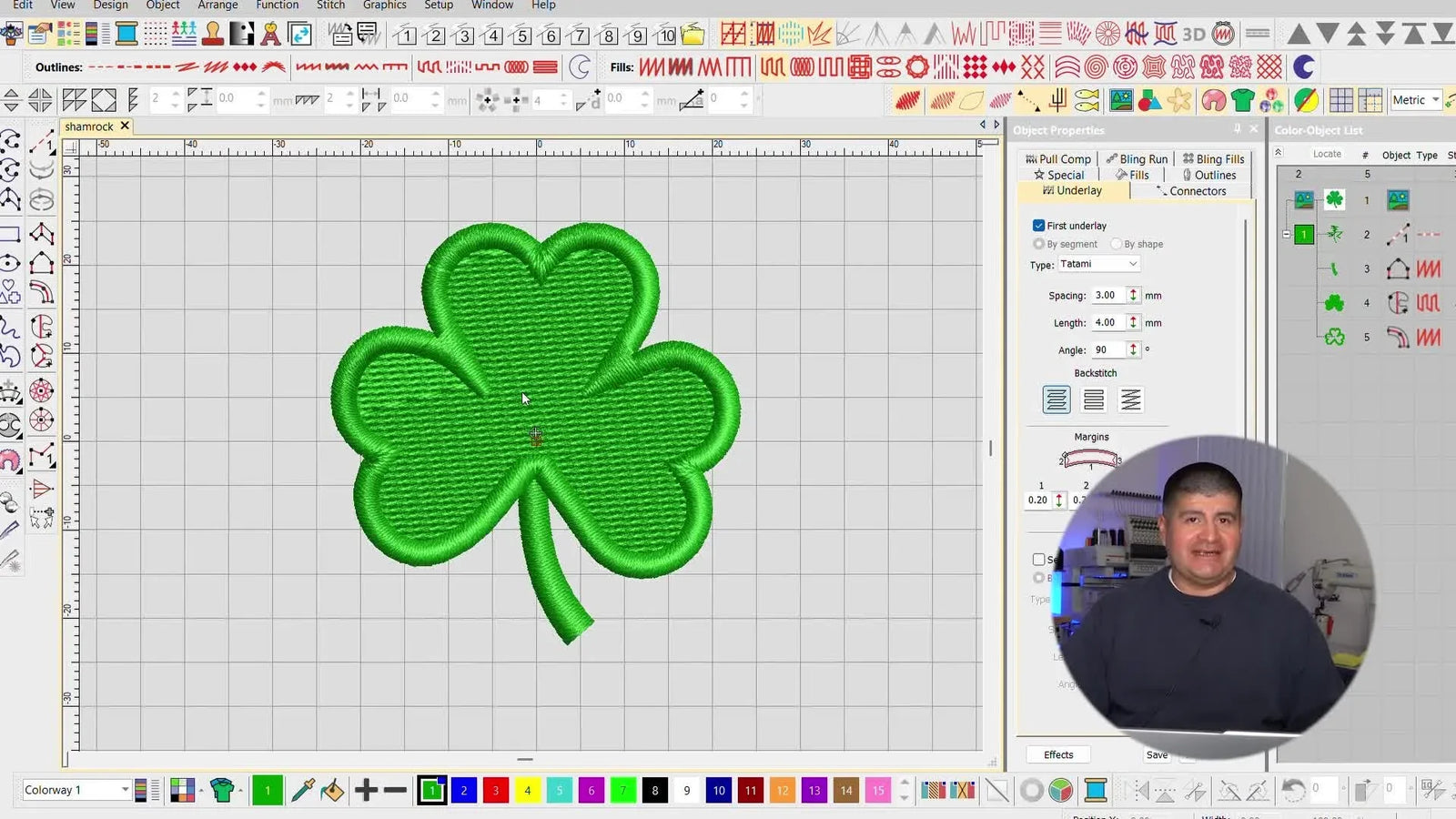Switch to the Bling Fills tab
1456x819 pixels.
[x=1213, y=158]
